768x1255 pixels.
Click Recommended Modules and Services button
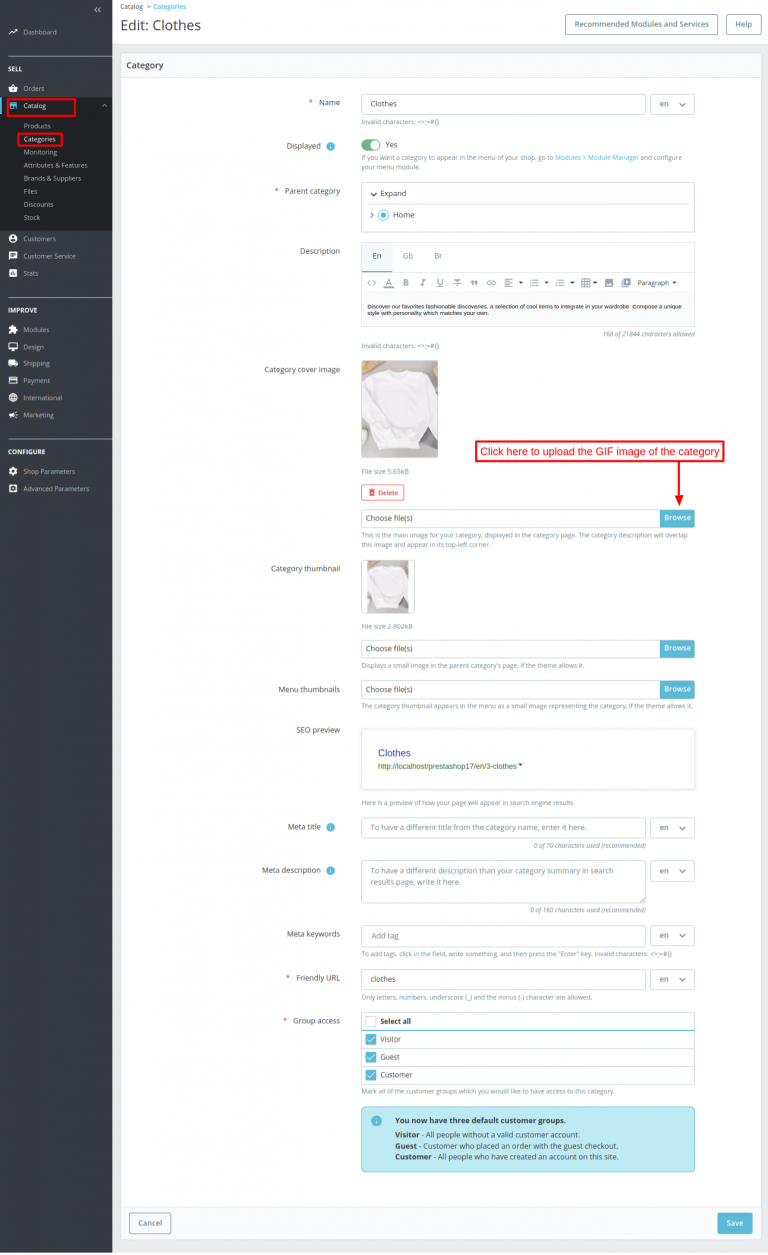coord(641,24)
